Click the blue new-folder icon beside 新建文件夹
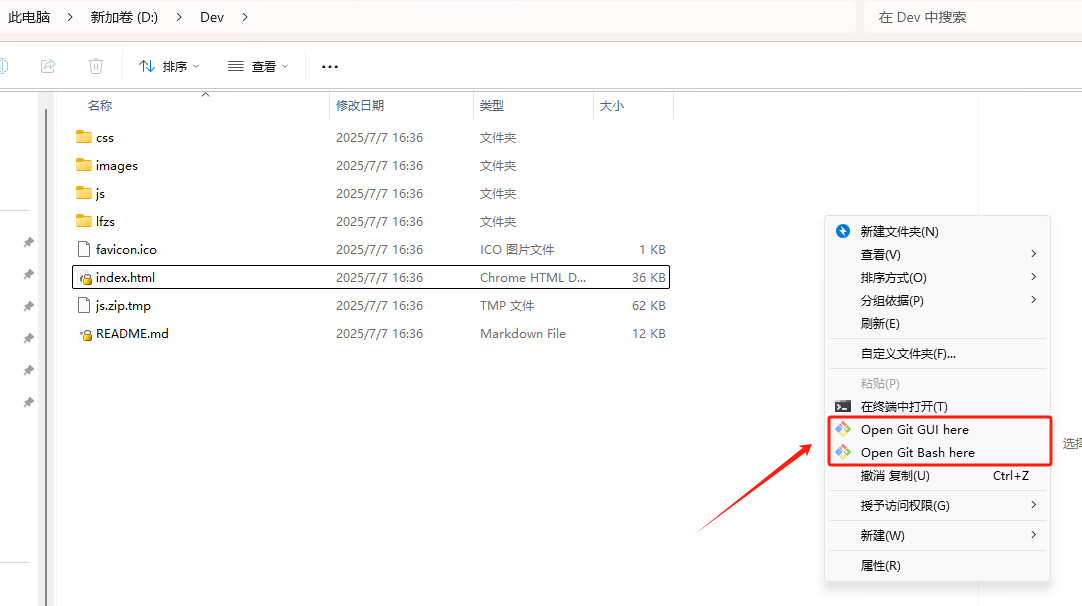This screenshot has height=606, width=1082. click(x=841, y=231)
